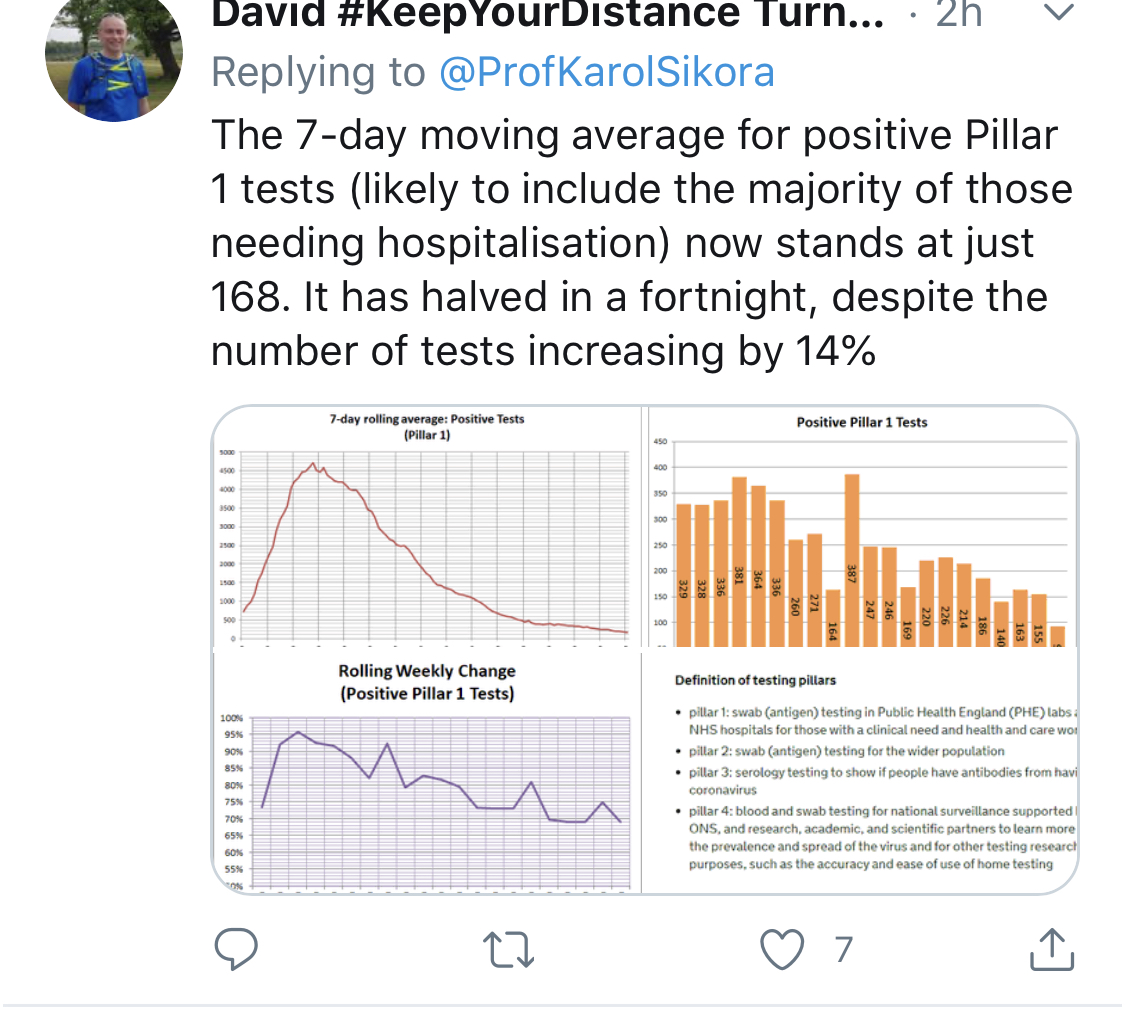Click the bar labeled 387 in the chart
This screenshot has width=1125, height=1011.
[x=852, y=560]
